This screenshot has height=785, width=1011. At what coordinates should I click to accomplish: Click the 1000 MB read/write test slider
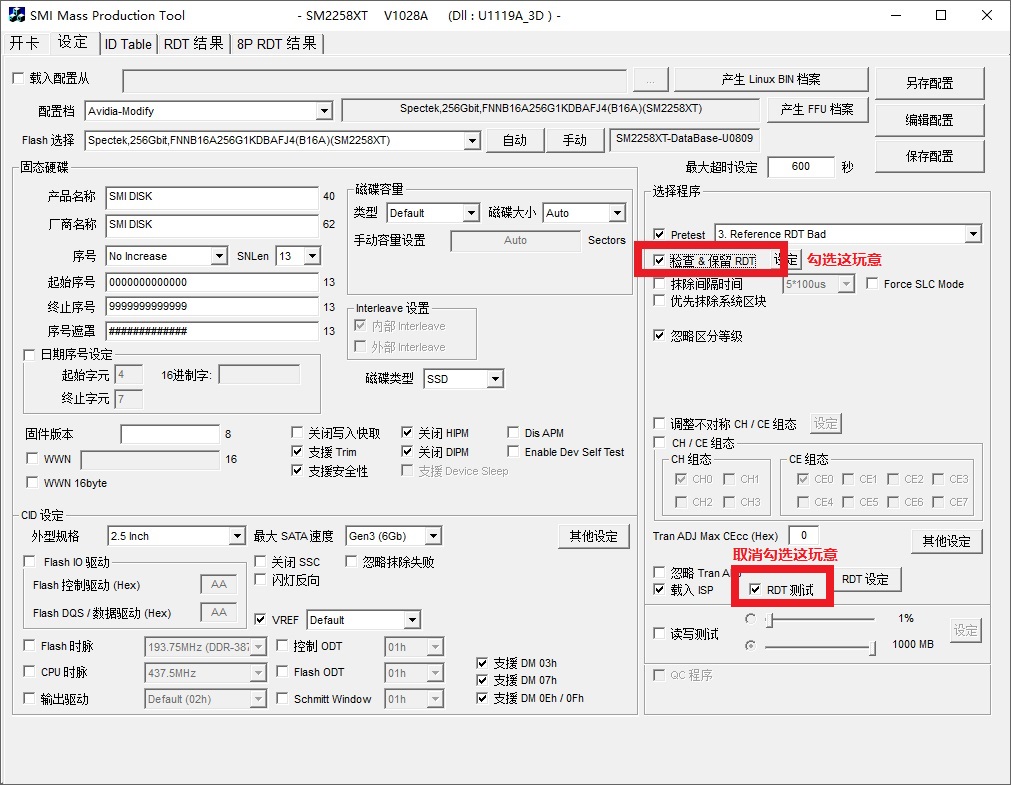click(820, 648)
